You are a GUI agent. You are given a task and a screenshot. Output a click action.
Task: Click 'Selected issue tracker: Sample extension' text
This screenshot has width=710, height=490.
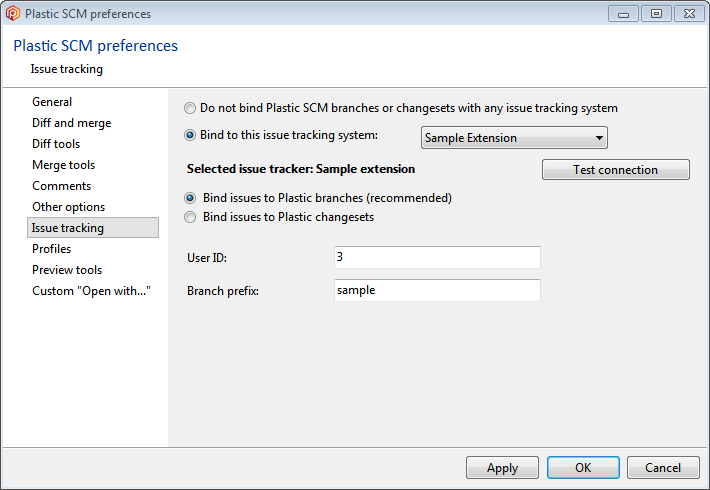[x=301, y=169]
